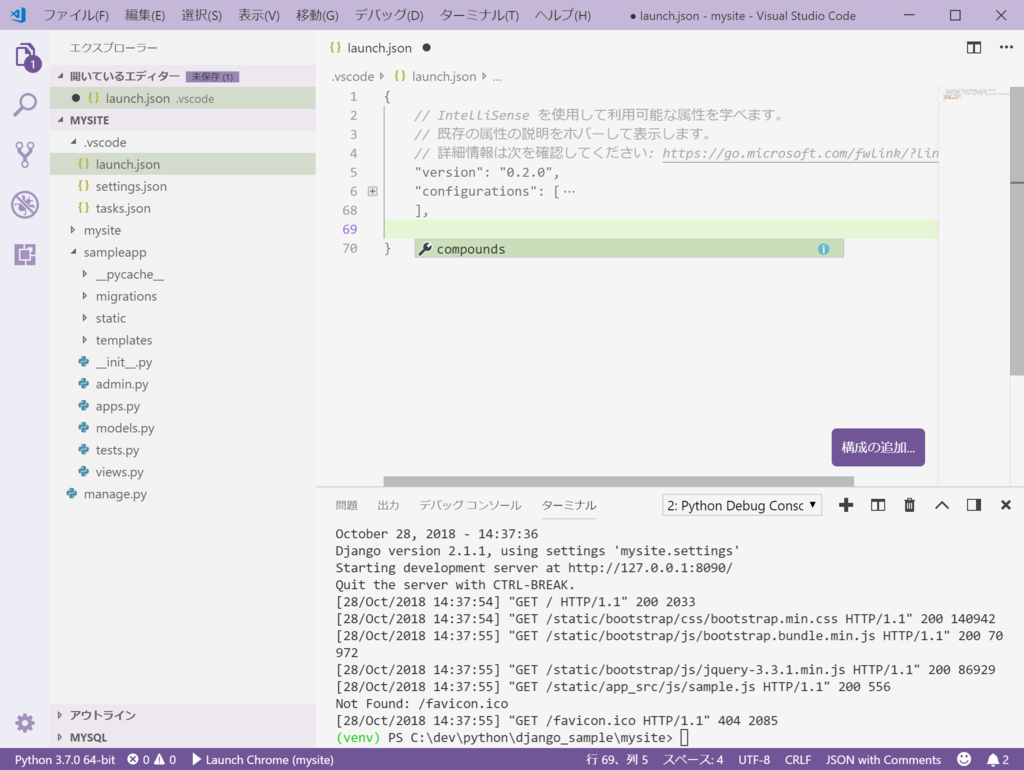Collapse the .vscode folder

pos(73,142)
